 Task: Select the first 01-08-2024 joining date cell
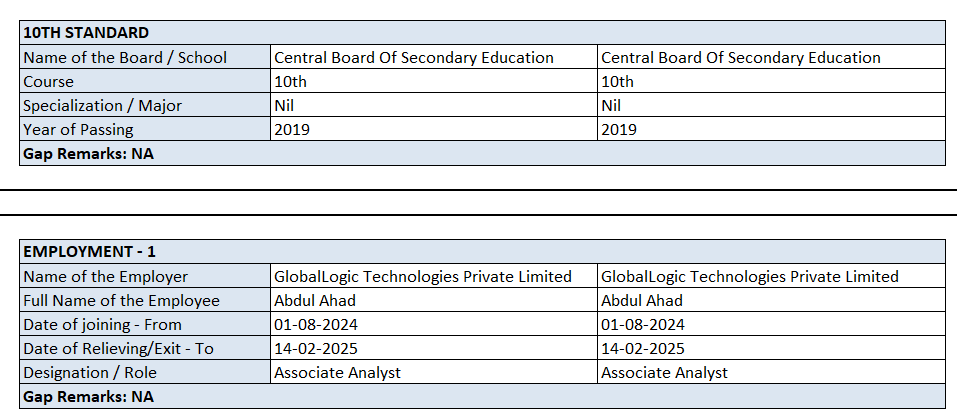point(315,324)
